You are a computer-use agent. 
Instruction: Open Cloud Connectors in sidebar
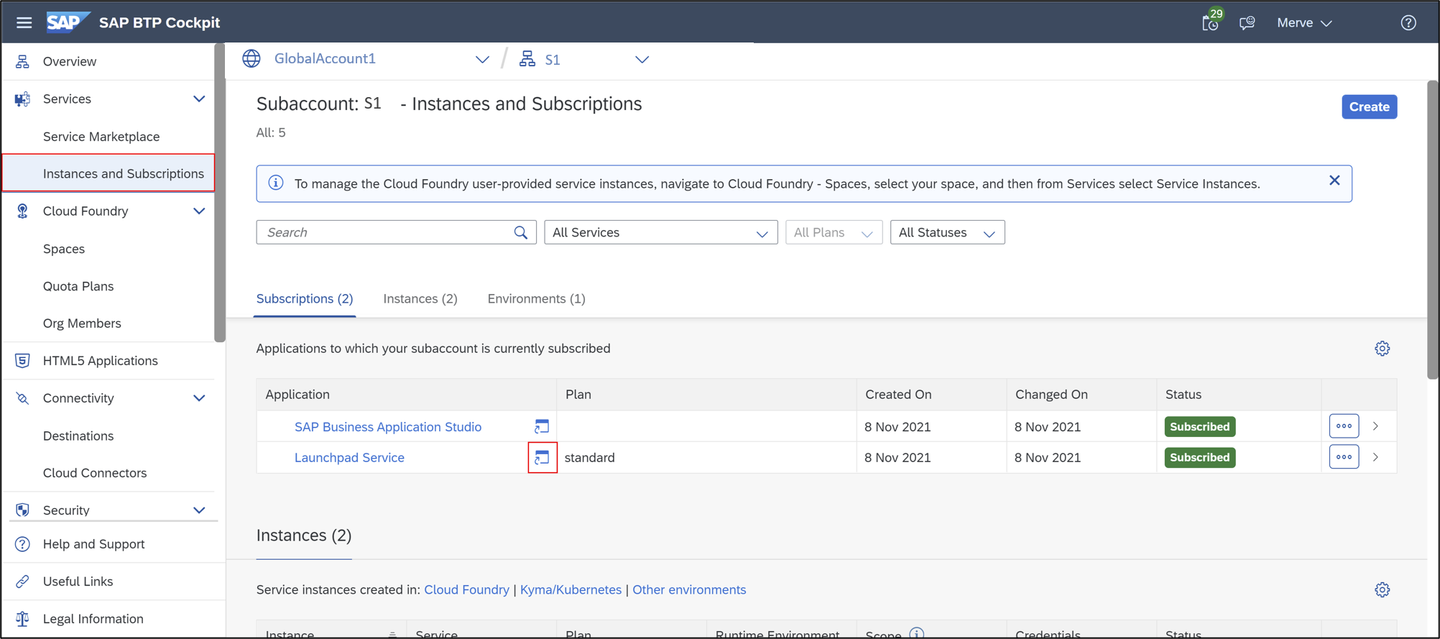[x=95, y=473]
